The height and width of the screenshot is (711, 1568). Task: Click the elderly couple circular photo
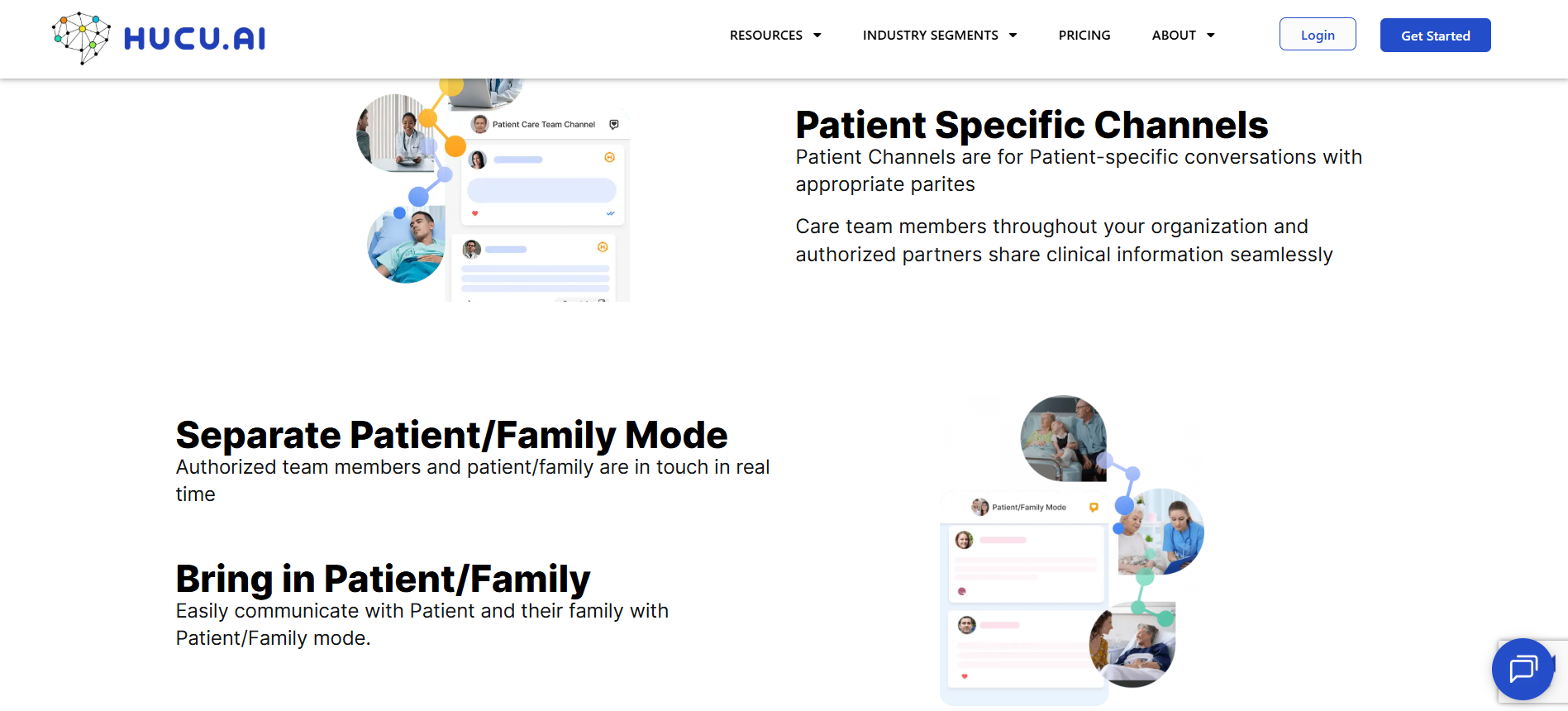1064,438
